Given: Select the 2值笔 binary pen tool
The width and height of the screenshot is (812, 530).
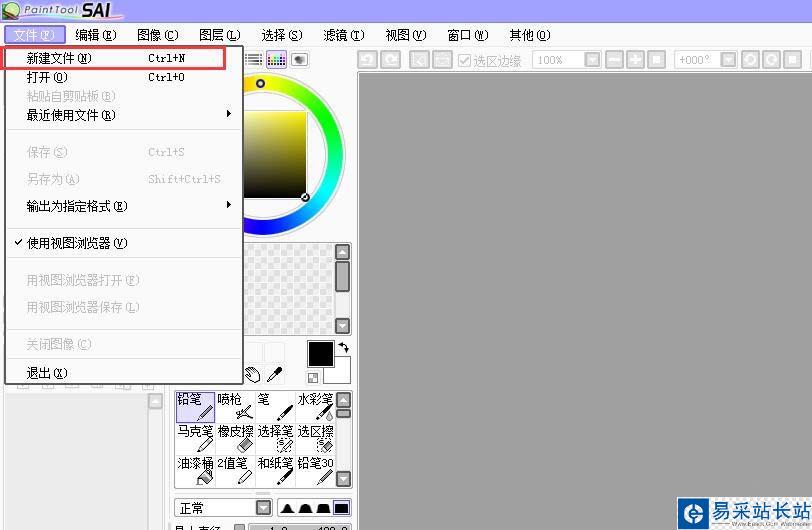Looking at the screenshot, I should click(236, 471).
